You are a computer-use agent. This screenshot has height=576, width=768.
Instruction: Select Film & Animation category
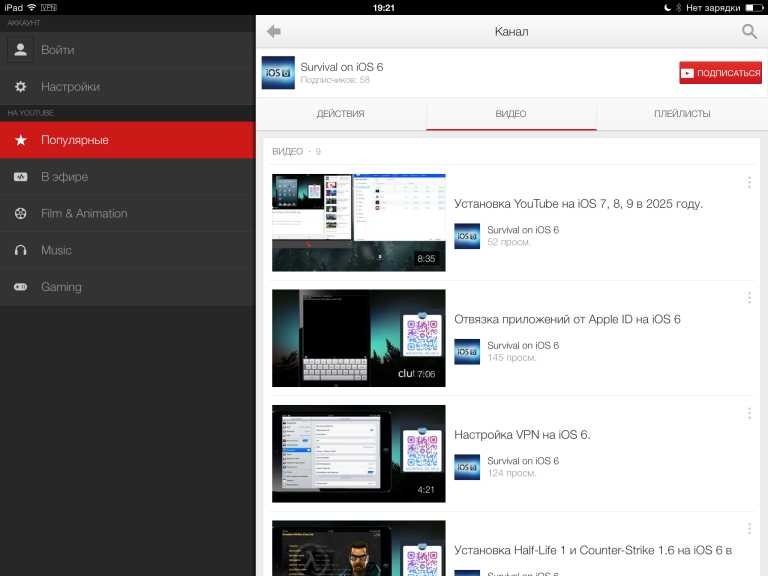(x=127, y=214)
